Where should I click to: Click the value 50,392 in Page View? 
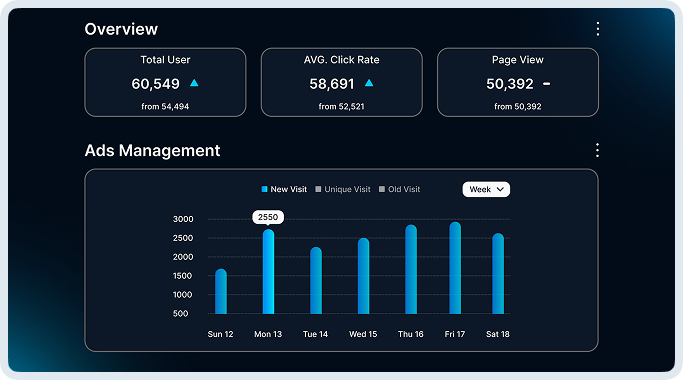click(510, 84)
